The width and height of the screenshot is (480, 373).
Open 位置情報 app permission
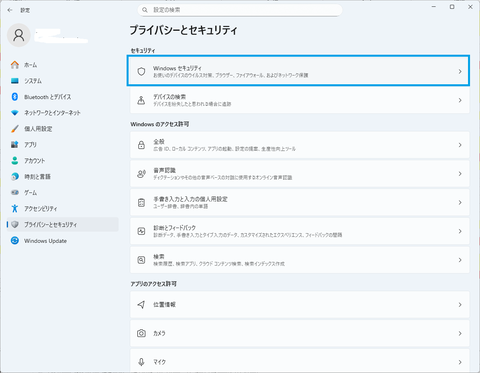tap(300, 305)
